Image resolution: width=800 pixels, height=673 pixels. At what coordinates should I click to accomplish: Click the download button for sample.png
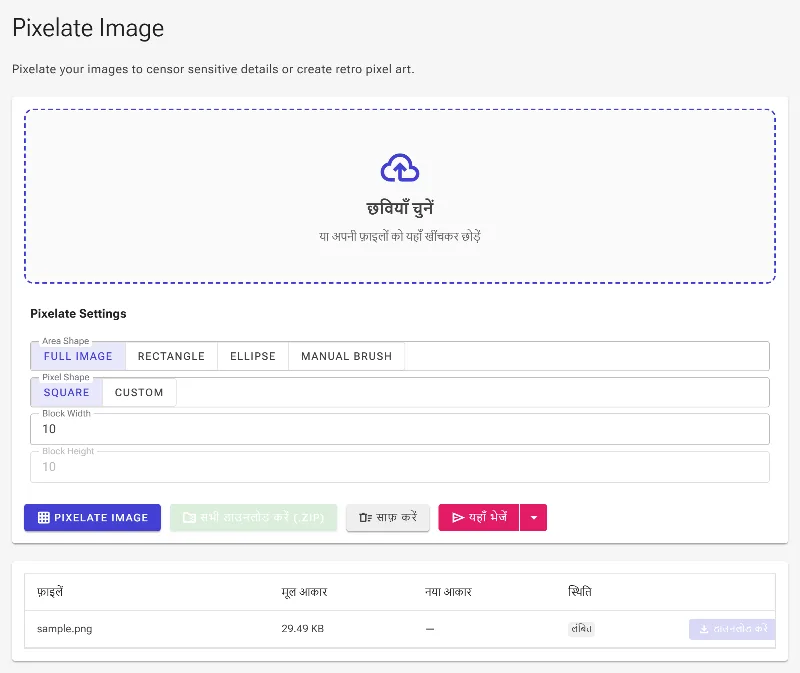pyautogui.click(x=732, y=629)
